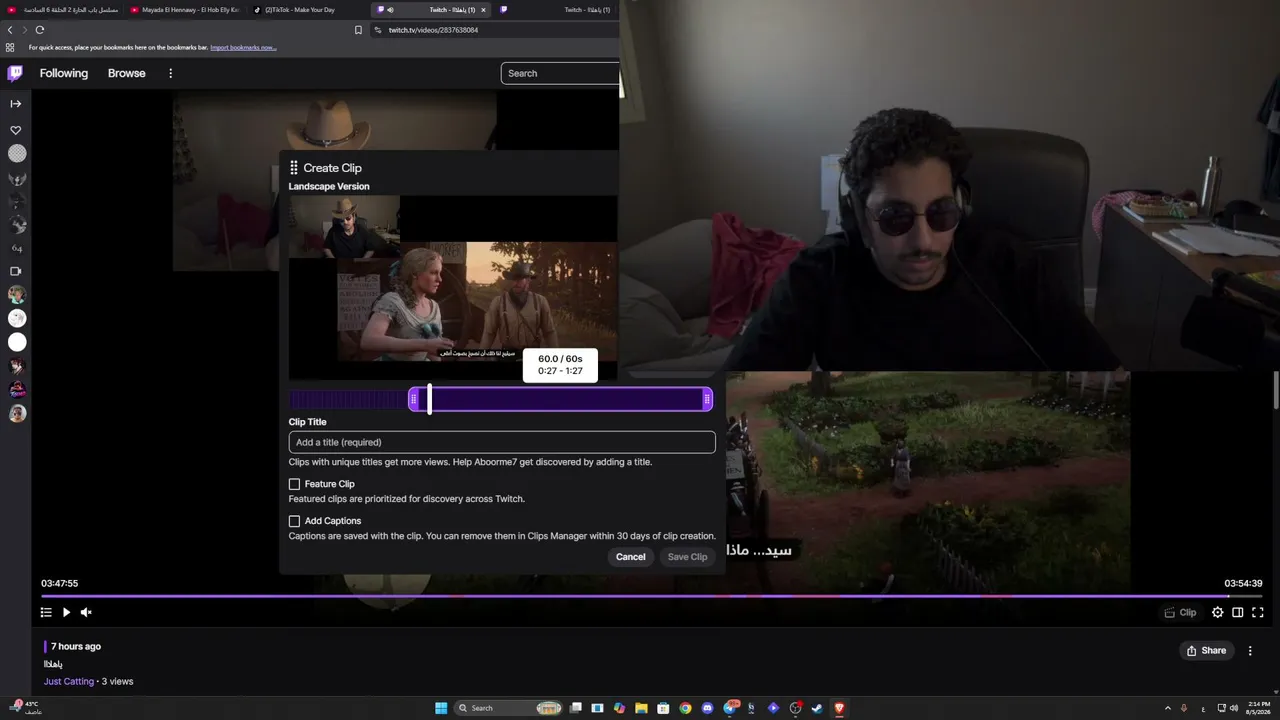The width and height of the screenshot is (1280, 720).
Task: Toggle theatre mode in the player
Action: click(1238, 612)
